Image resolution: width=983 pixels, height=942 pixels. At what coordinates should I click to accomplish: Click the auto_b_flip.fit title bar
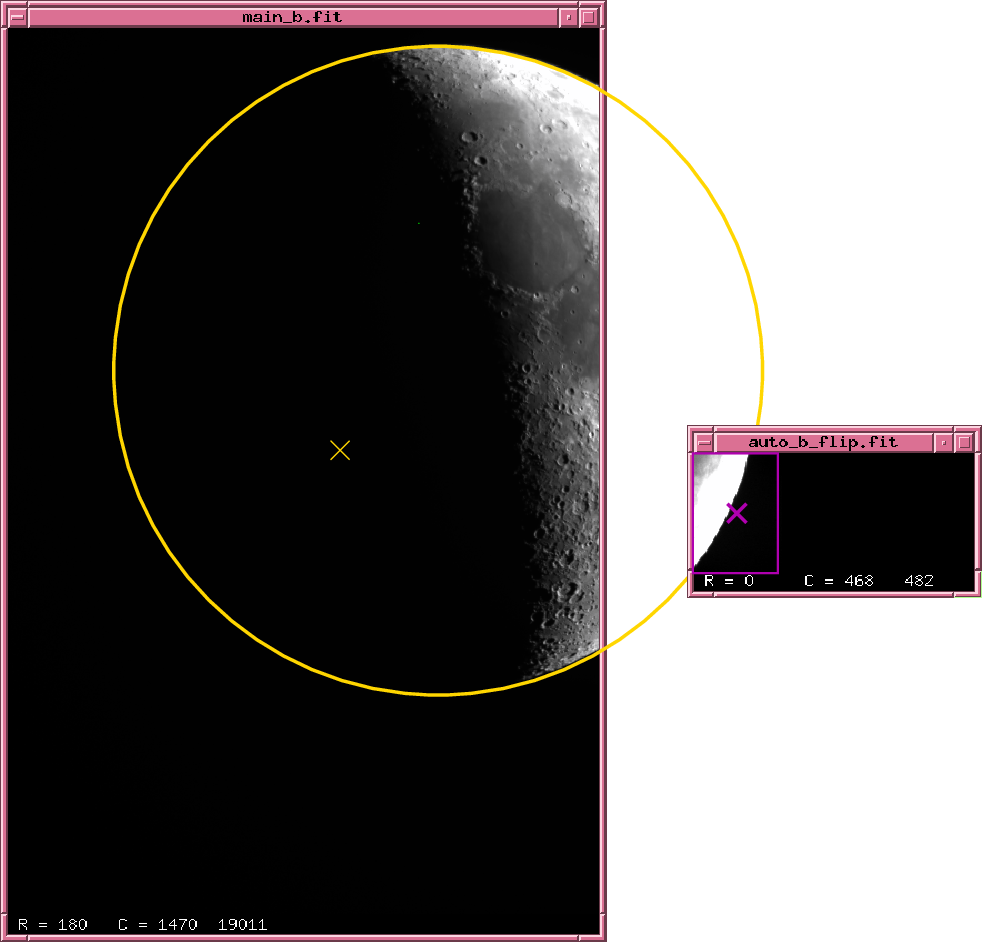[822, 442]
